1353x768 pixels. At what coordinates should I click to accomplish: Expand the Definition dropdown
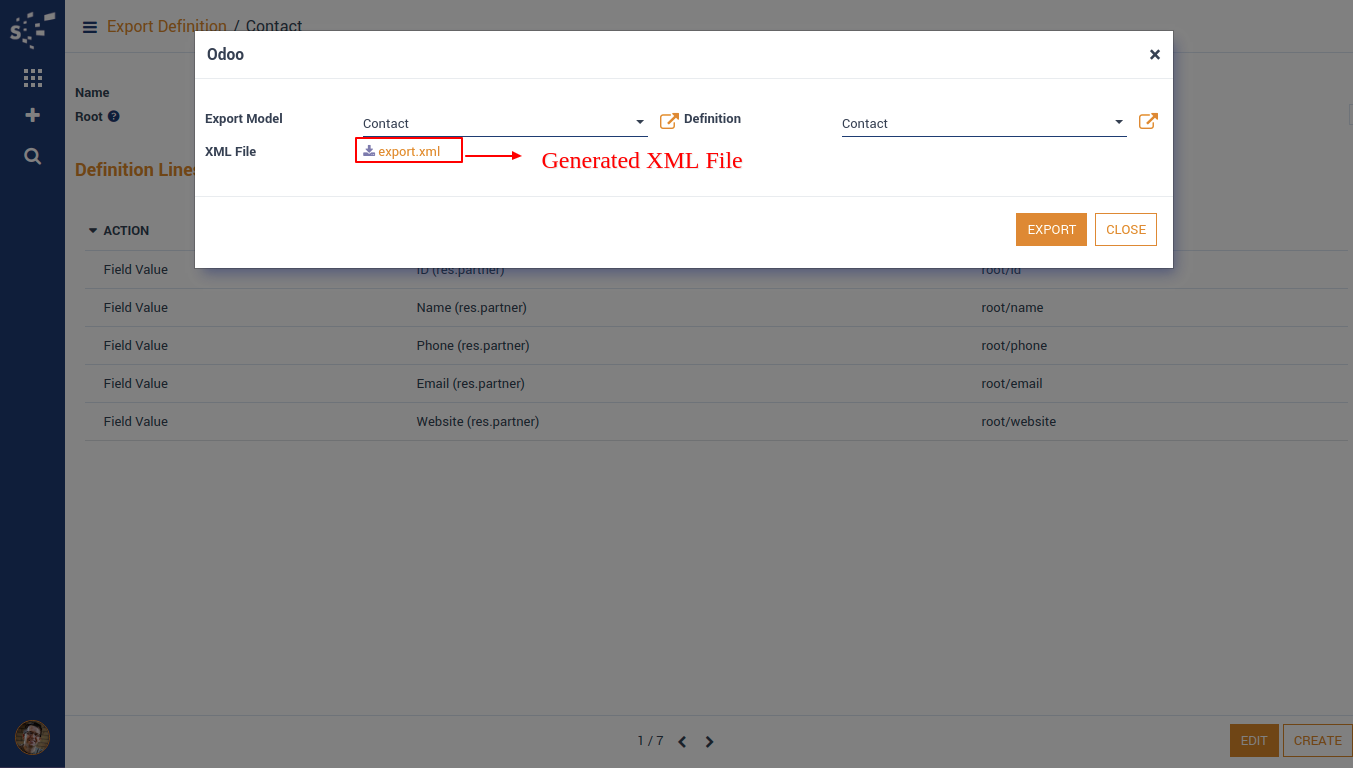click(1119, 123)
